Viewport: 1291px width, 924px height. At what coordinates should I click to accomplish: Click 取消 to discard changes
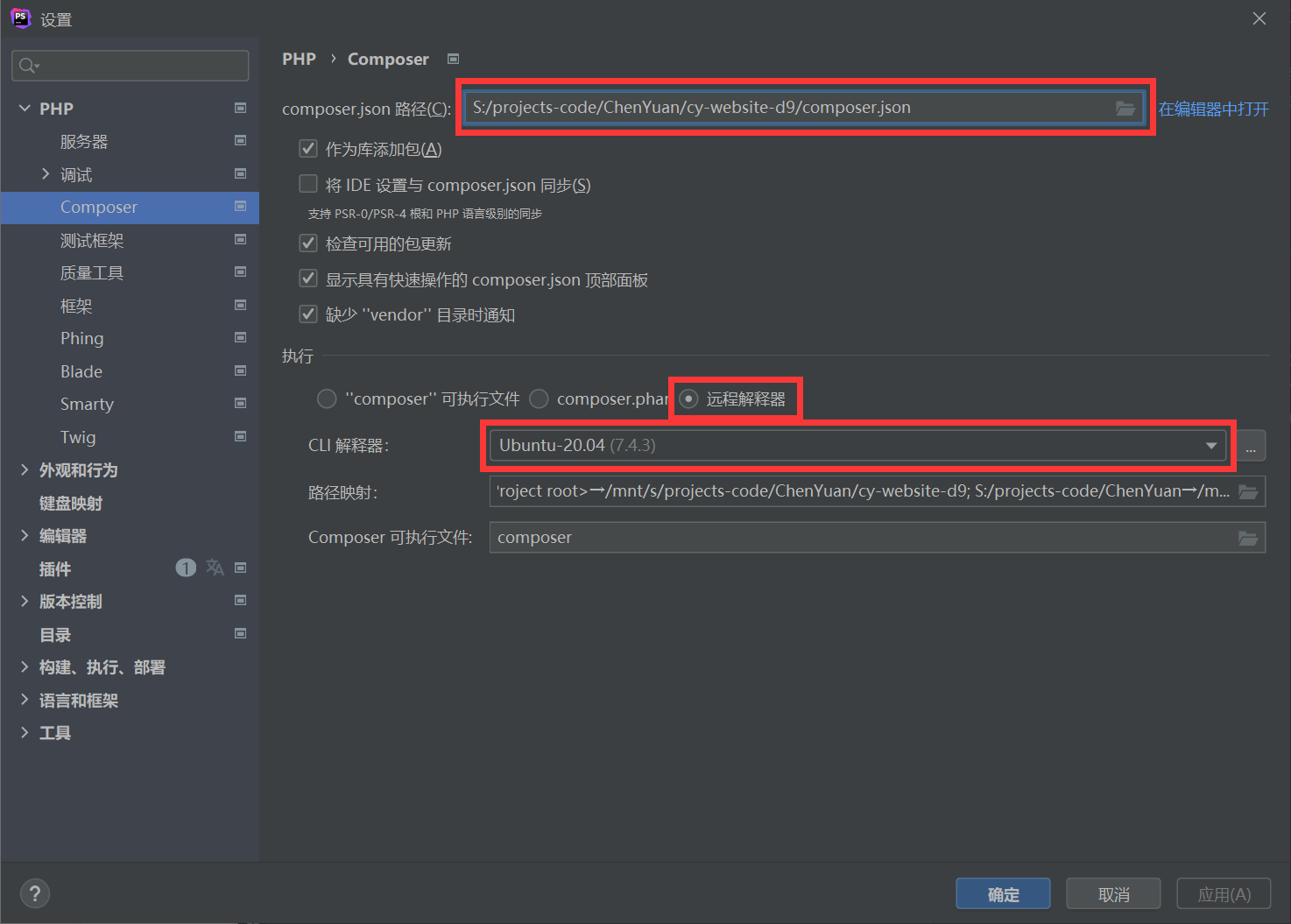coord(1113,893)
